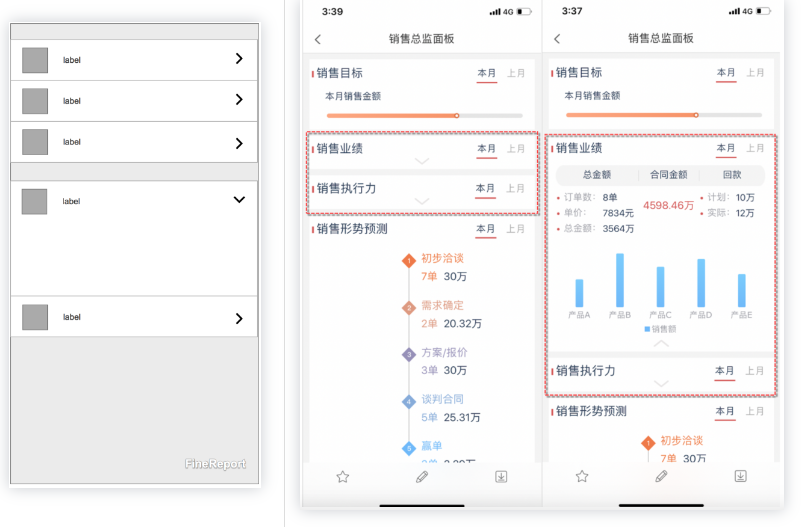This screenshot has height=527, width=801.
Task: Select 上月 tab of 销售形势预测 on 3:37 screen
Action: pyautogui.click(x=755, y=412)
